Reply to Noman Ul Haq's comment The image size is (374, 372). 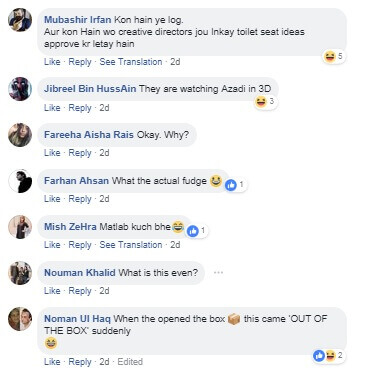(80, 362)
